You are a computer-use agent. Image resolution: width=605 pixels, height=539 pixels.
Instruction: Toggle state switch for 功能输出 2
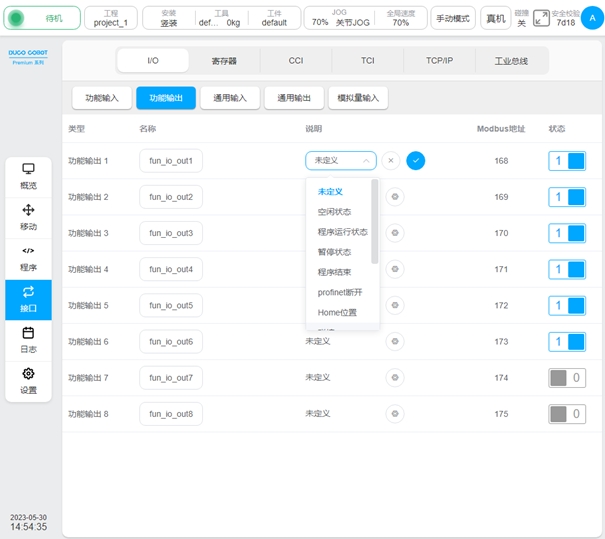pyautogui.click(x=567, y=197)
